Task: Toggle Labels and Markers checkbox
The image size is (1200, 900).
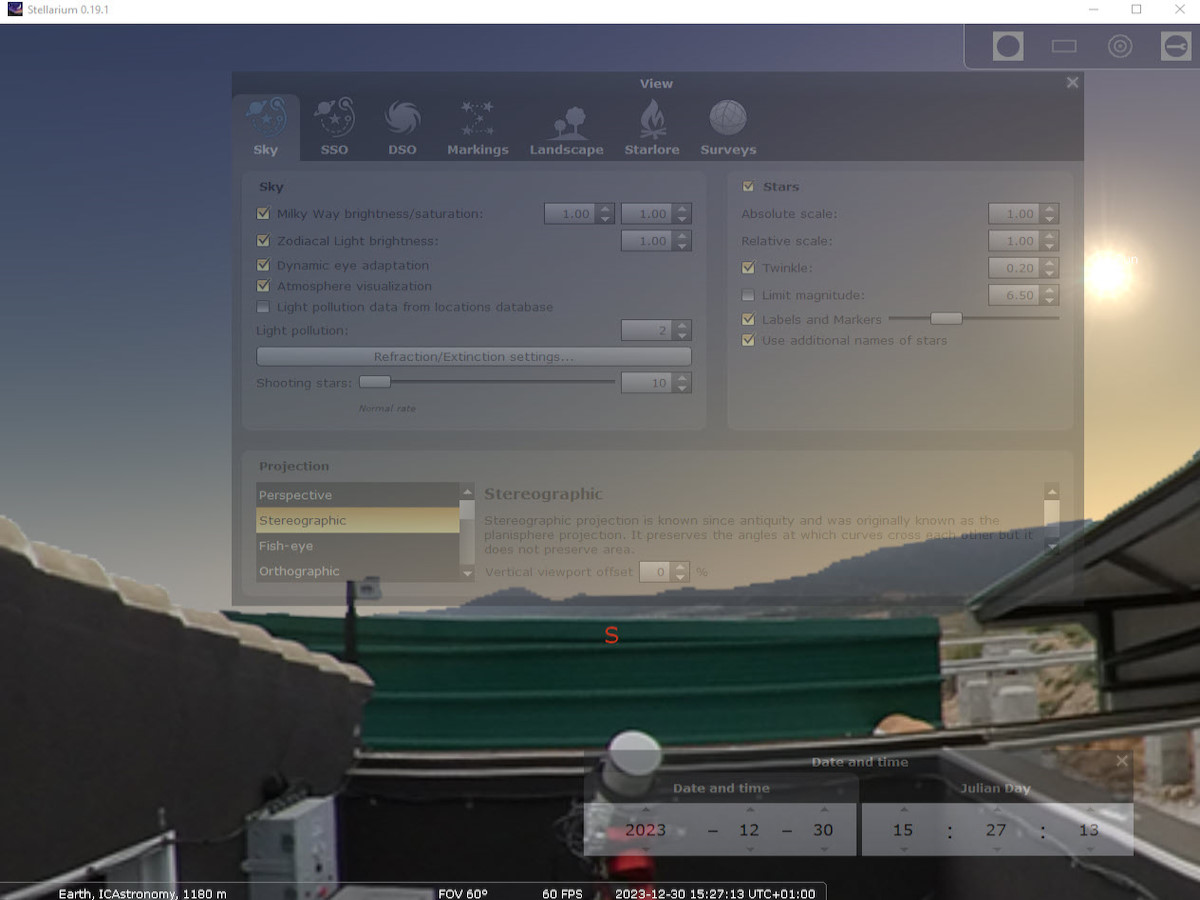Action: (748, 319)
